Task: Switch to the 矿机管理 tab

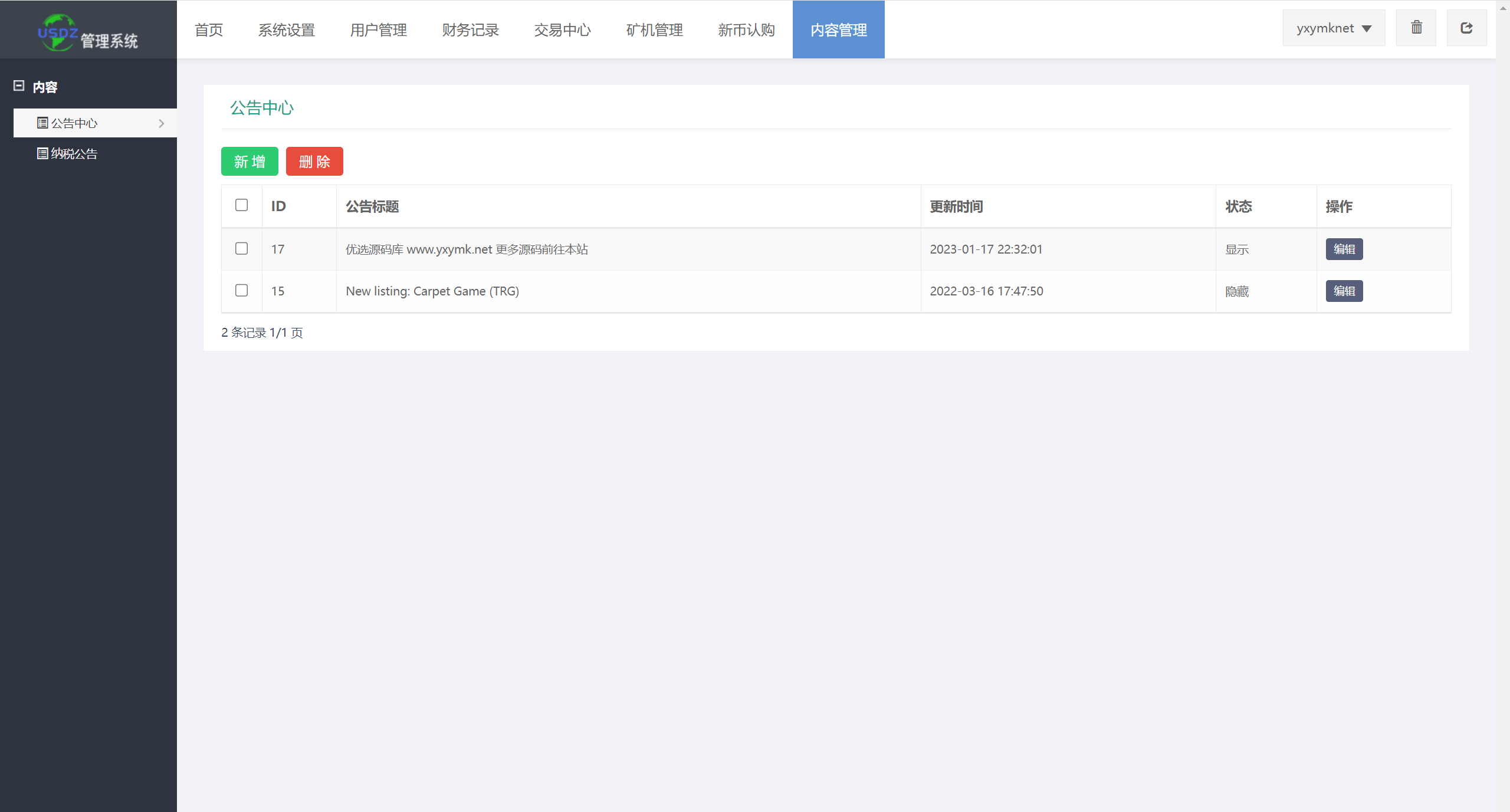Action: click(x=655, y=29)
